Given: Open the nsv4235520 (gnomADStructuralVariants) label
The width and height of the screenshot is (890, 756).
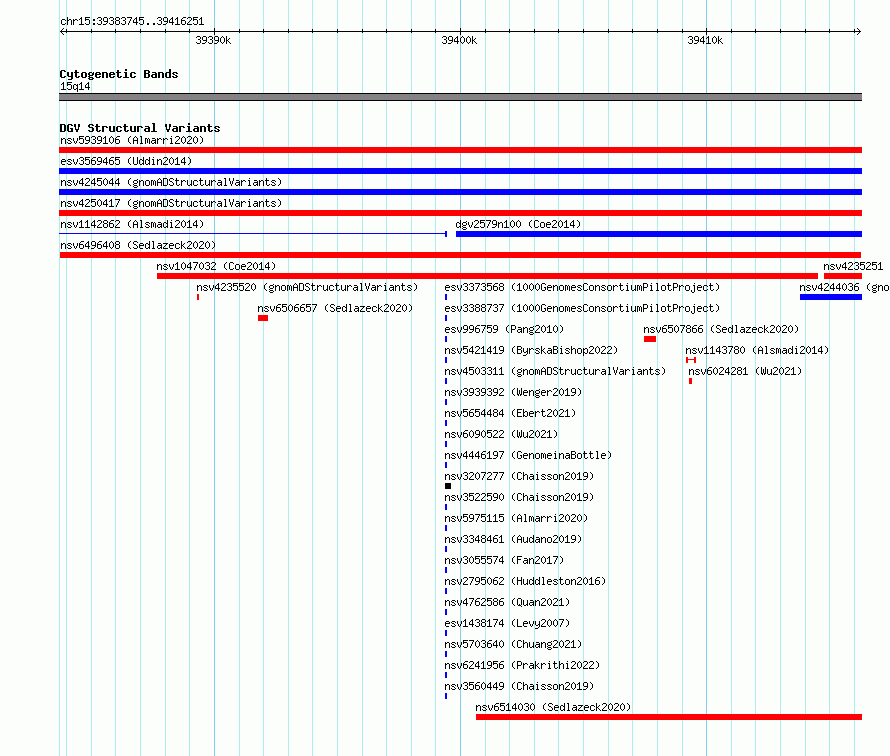Looking at the screenshot, I should [x=307, y=287].
